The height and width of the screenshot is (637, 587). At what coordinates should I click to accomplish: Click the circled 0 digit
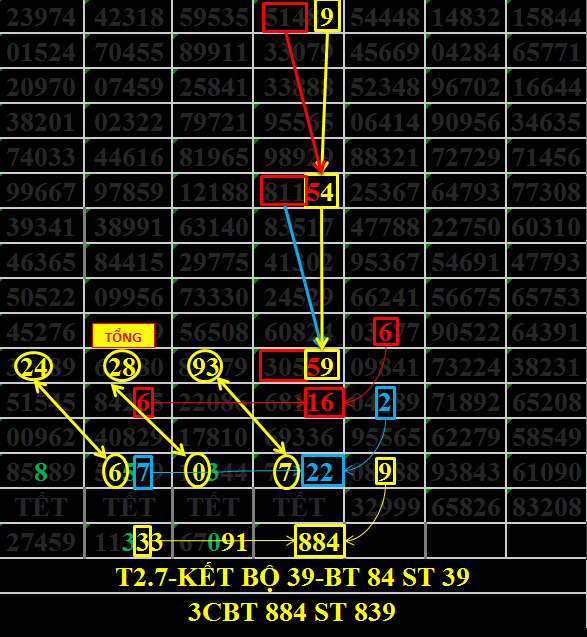198,471
